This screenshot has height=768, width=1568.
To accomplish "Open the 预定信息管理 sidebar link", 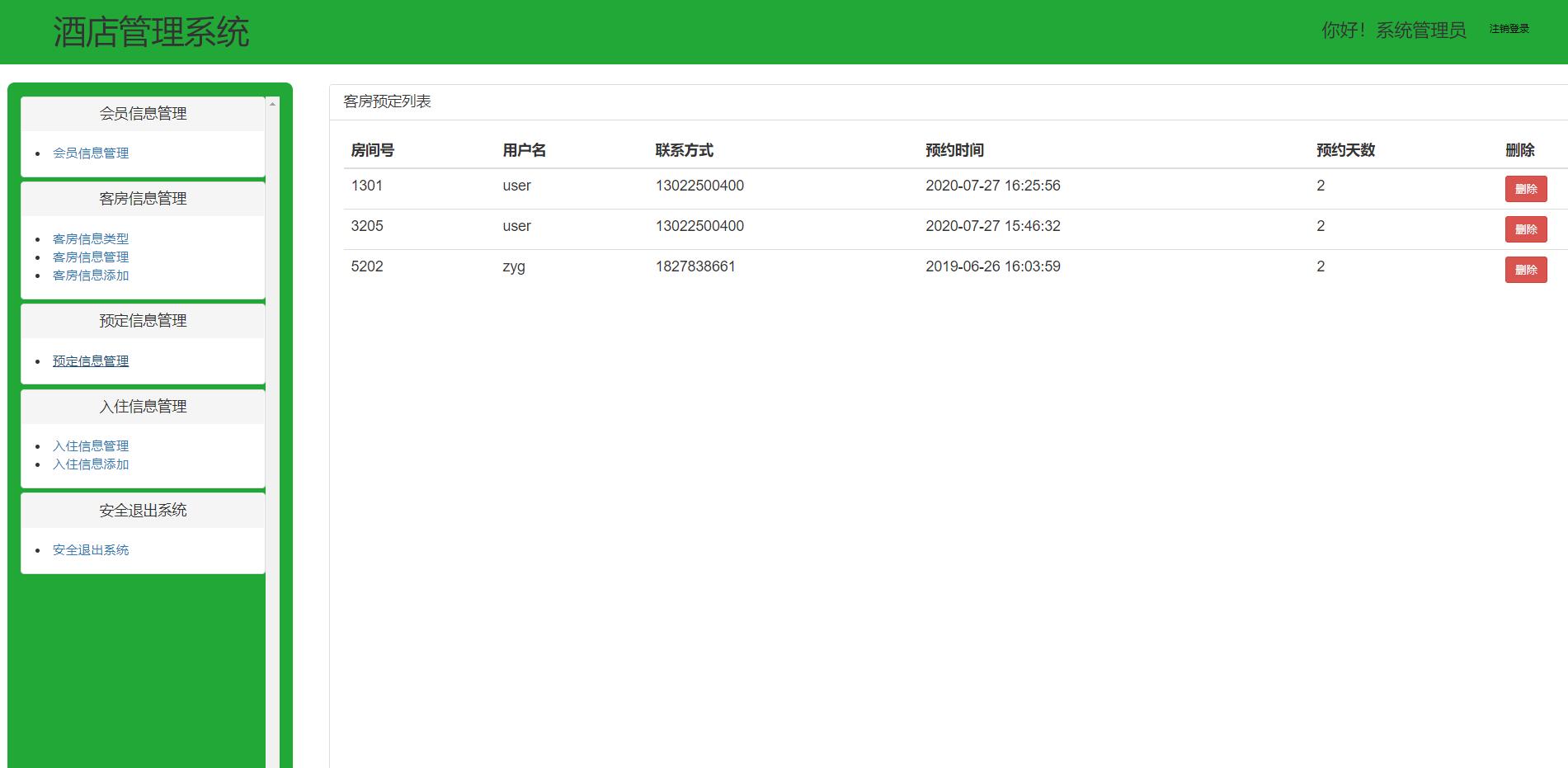I will pos(91,361).
